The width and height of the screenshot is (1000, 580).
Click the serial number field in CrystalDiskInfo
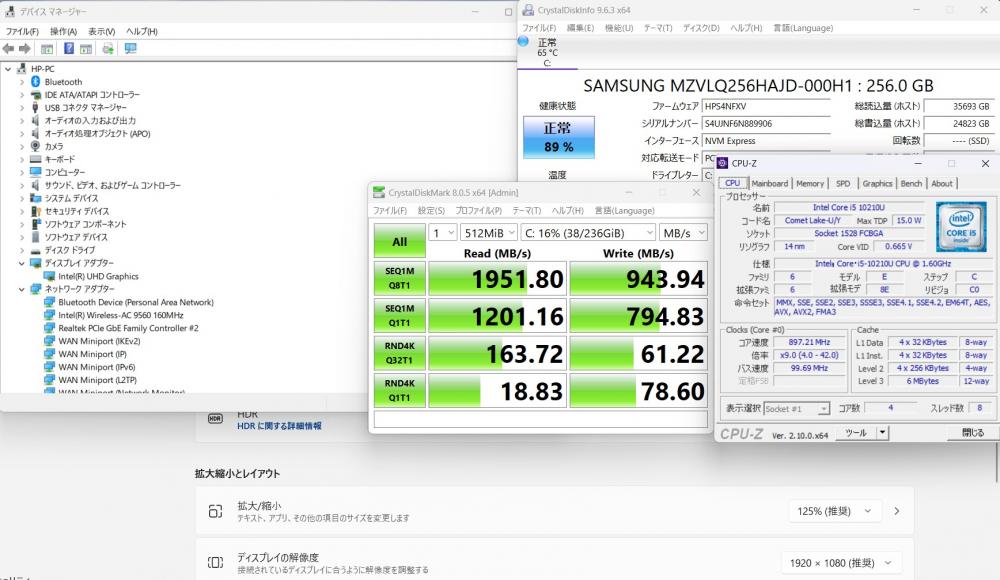[766, 124]
